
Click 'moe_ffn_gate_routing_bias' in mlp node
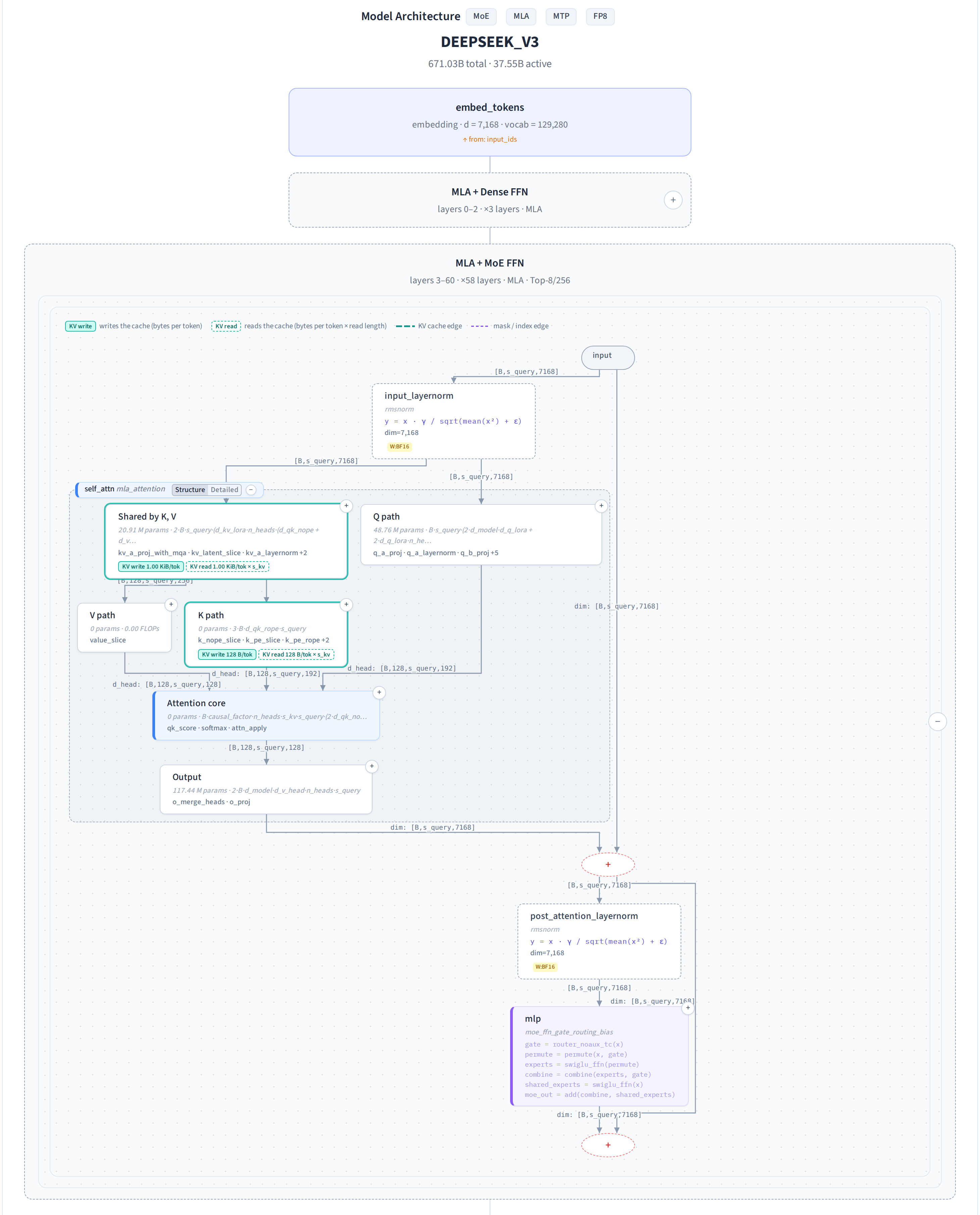(x=569, y=1032)
